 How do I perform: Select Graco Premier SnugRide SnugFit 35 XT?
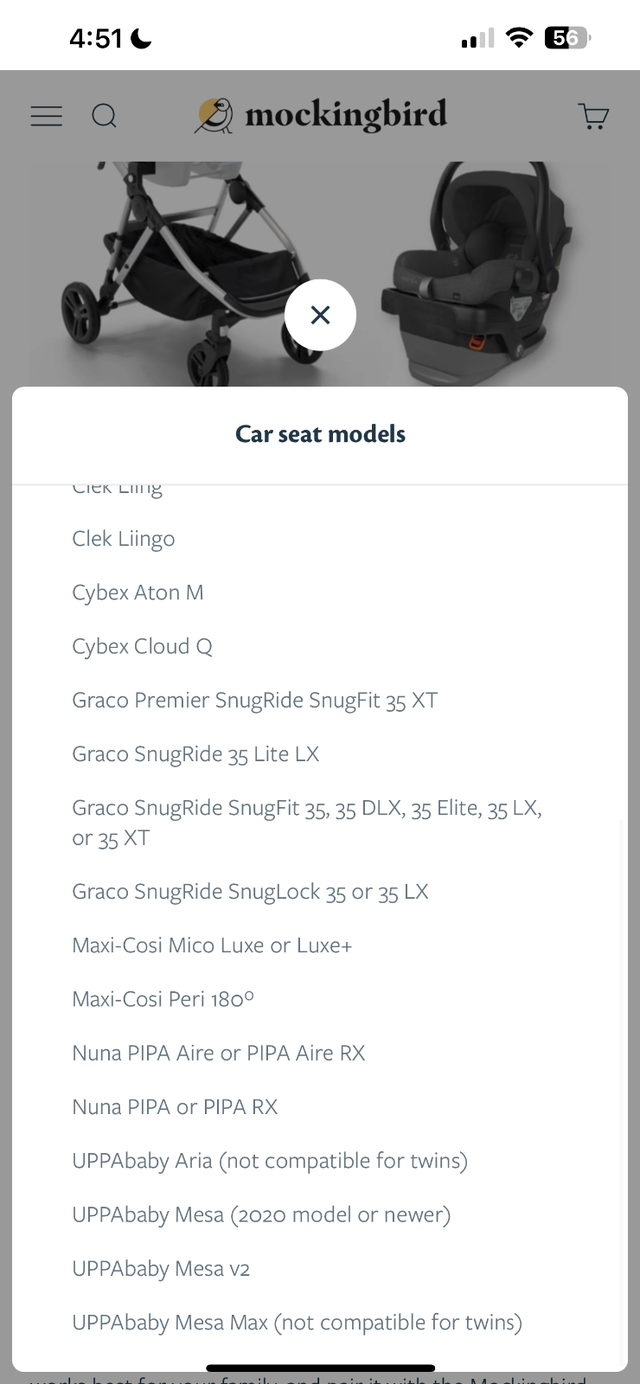[254, 701]
